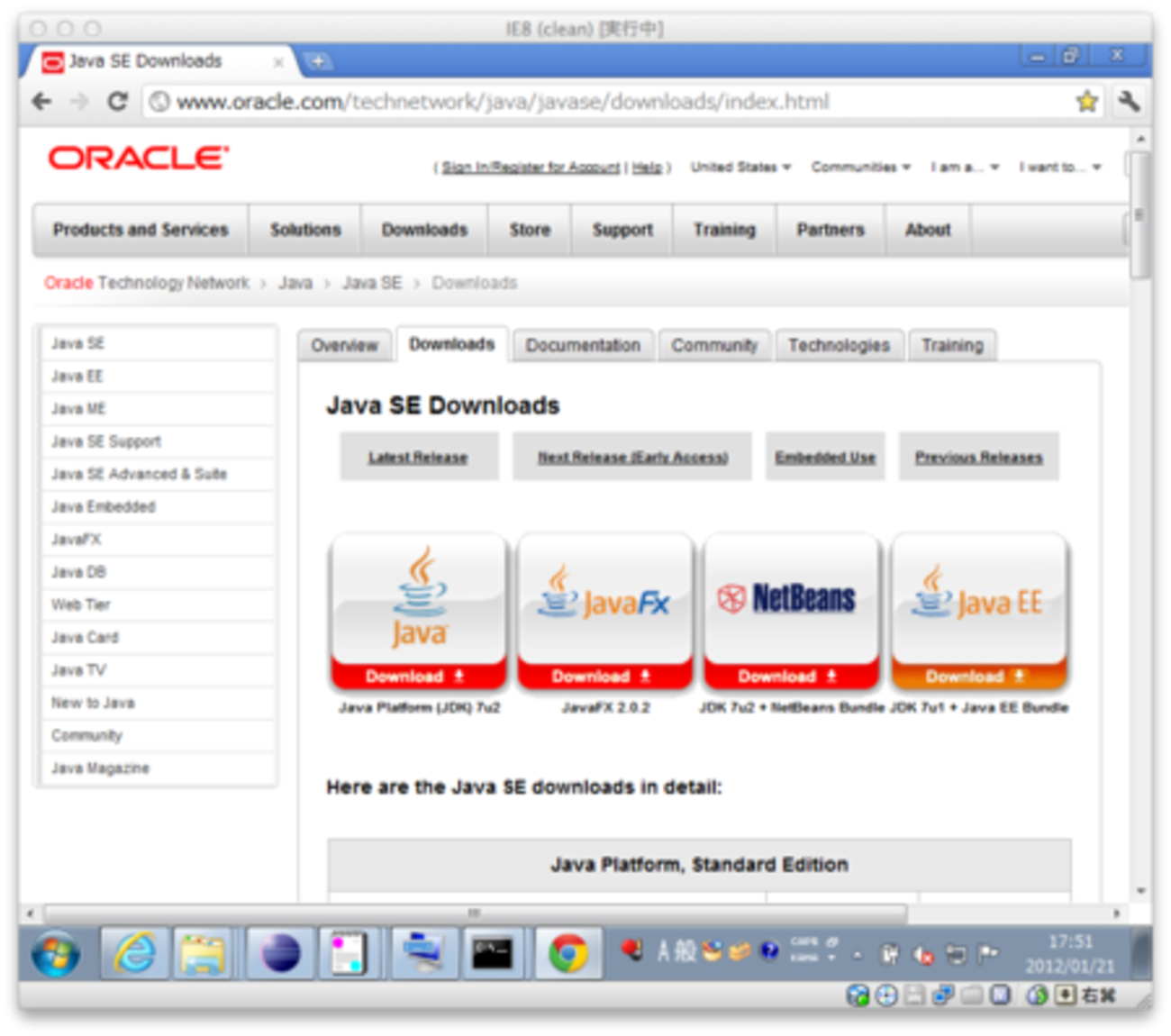Expand the "I want to..." dropdown
This screenshot has width=1171, height=1036.
1060,167
